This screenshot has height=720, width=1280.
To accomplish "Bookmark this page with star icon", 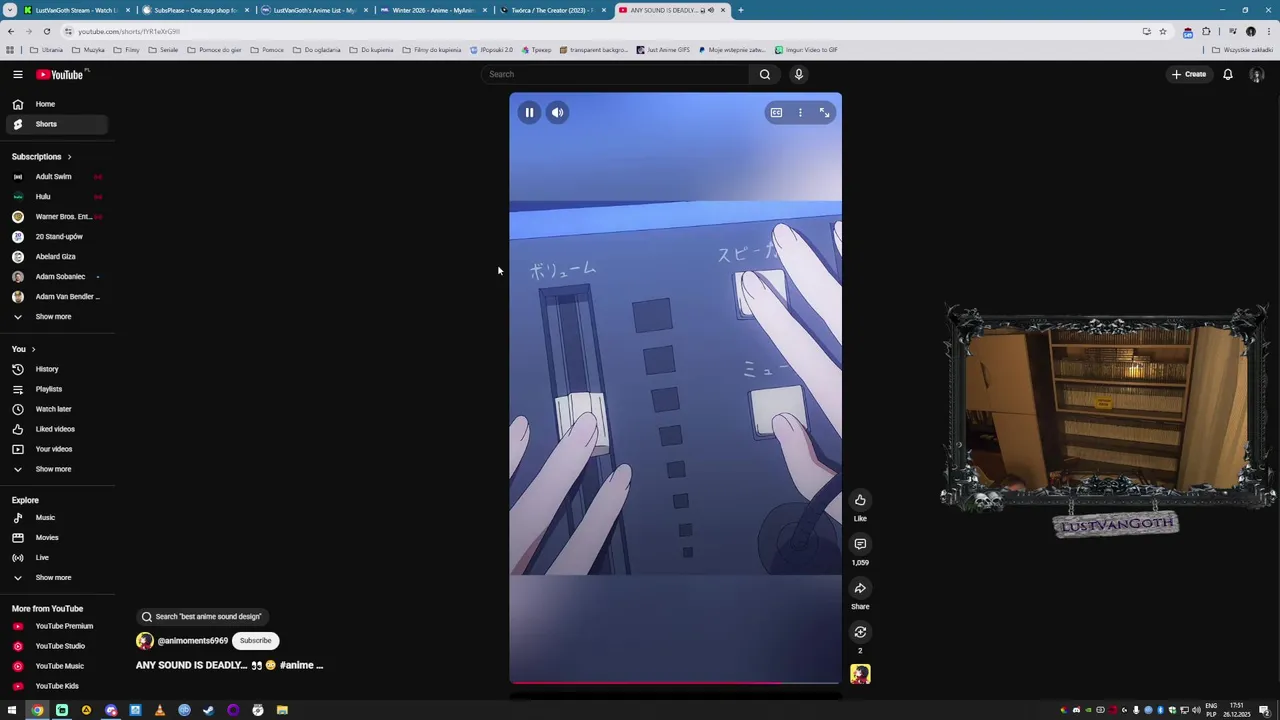I will point(1162,31).
